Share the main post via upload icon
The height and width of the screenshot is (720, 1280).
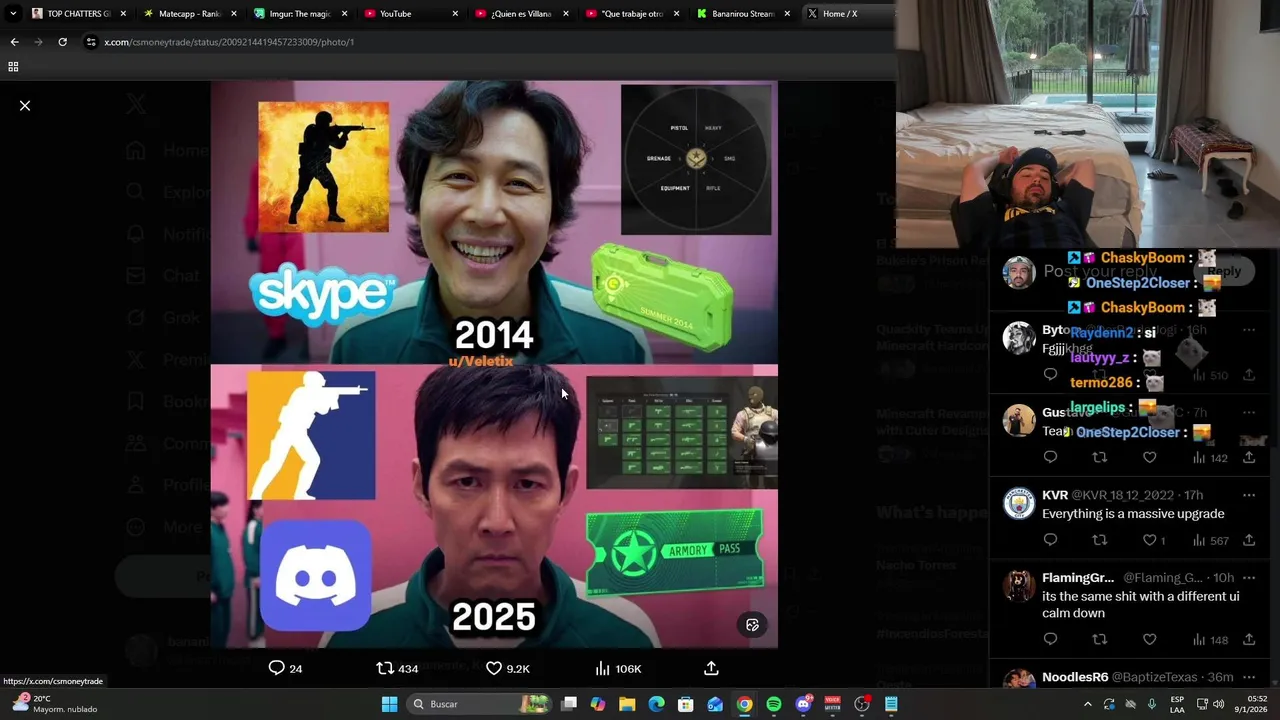(711, 668)
